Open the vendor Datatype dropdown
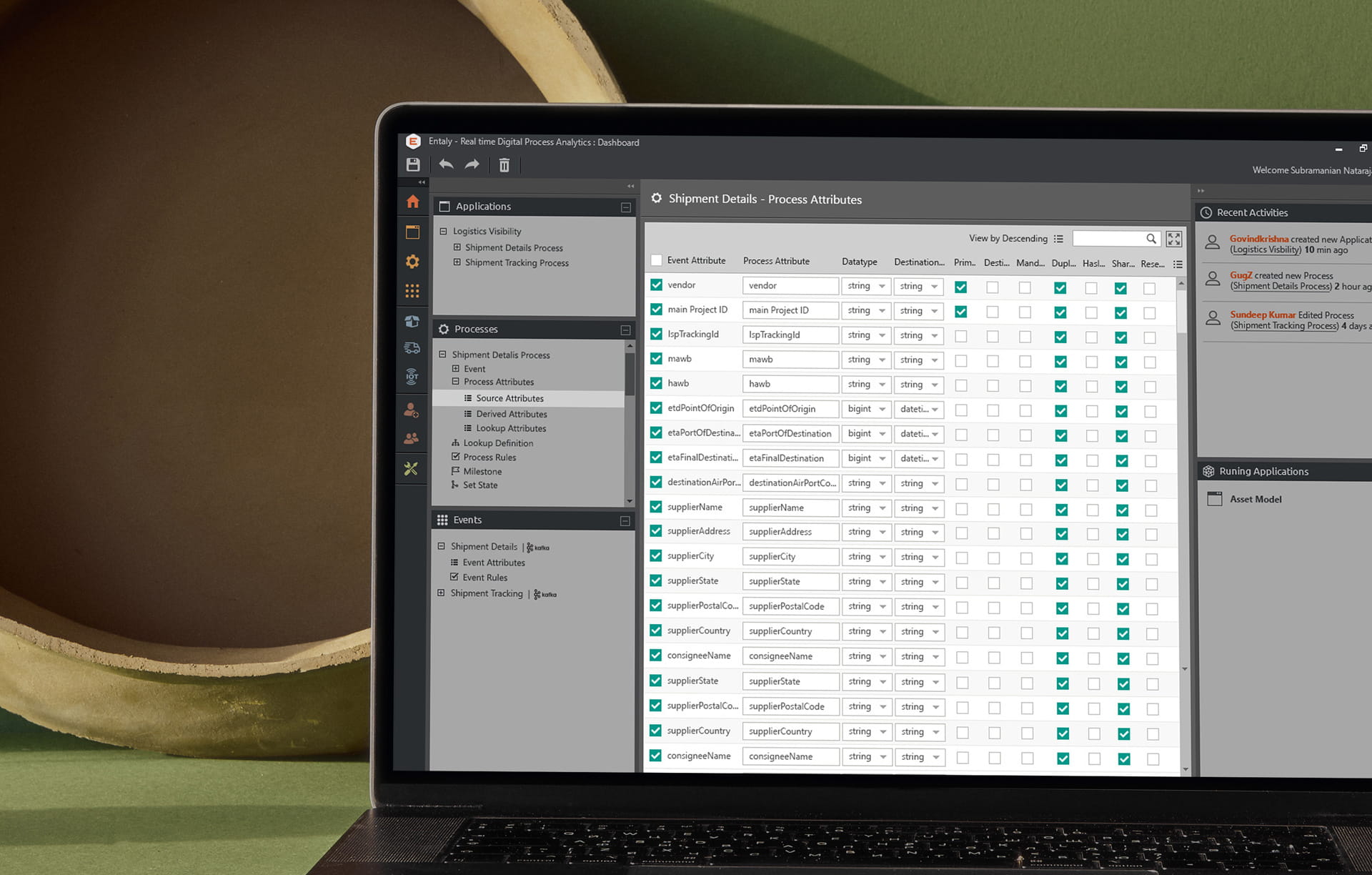The image size is (1372, 875). (x=866, y=286)
